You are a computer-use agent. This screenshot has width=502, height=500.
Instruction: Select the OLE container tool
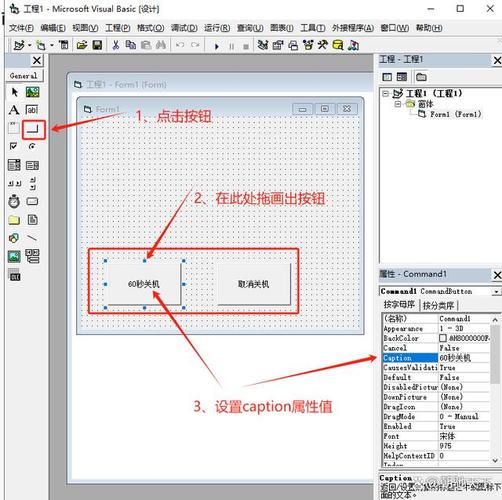tap(15, 275)
